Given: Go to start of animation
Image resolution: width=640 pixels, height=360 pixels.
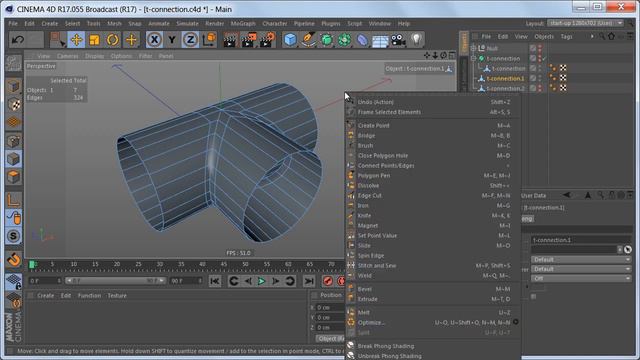Looking at the screenshot, I should [215, 281].
